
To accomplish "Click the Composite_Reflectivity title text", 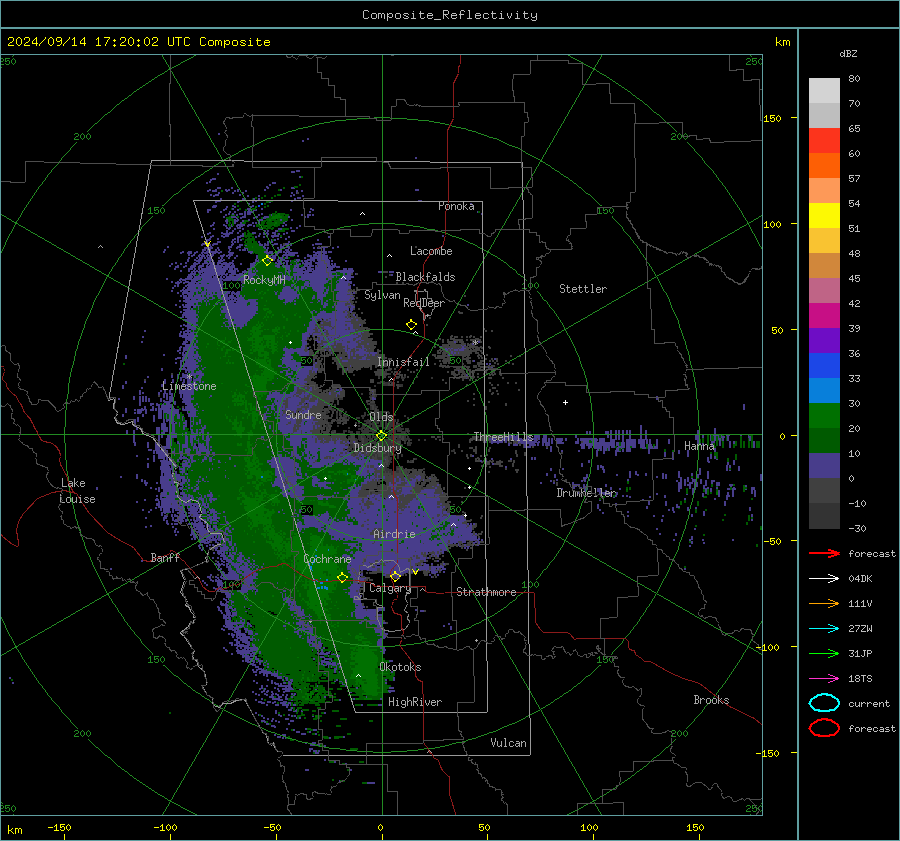I will pos(450,15).
